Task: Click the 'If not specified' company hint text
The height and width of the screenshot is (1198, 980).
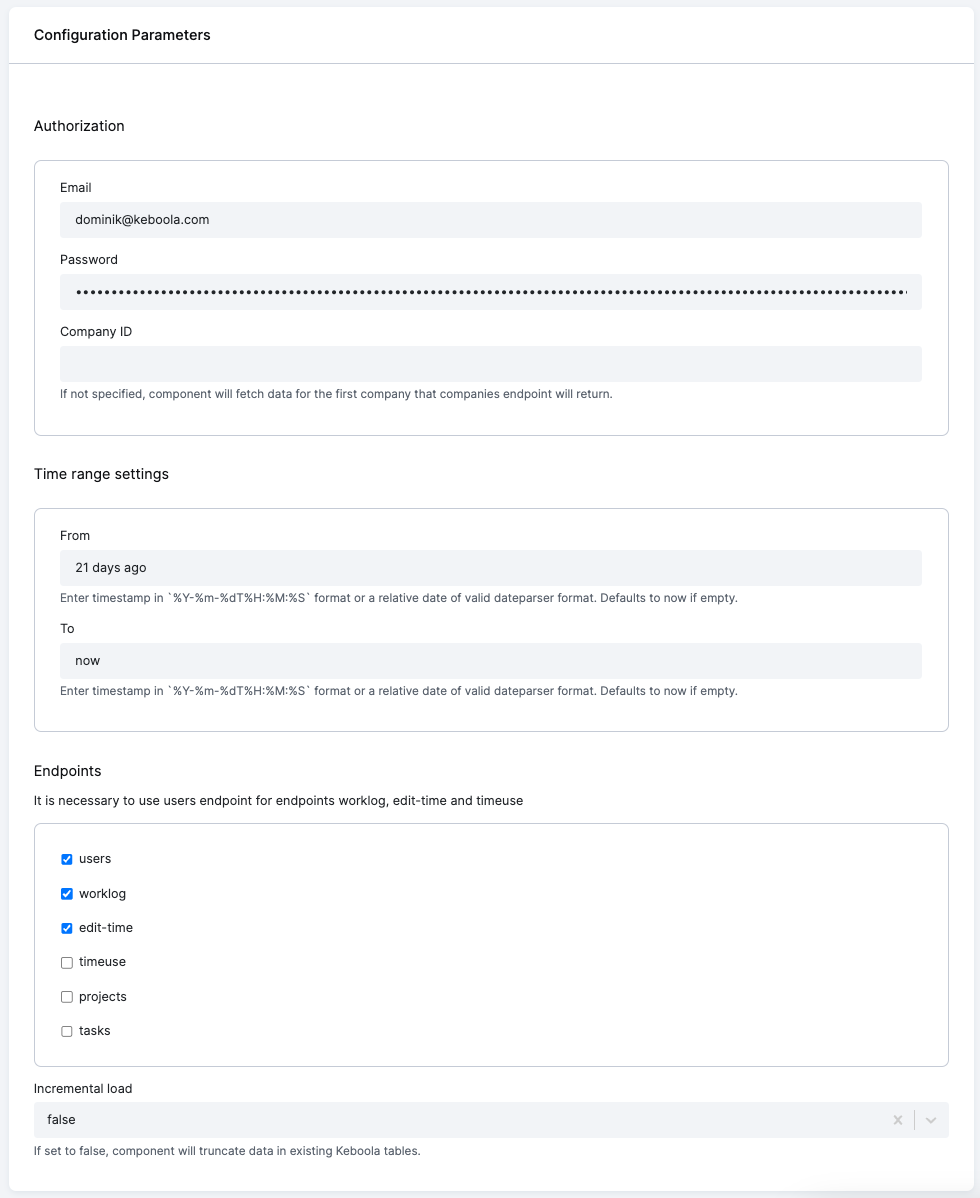Action: 336,394
